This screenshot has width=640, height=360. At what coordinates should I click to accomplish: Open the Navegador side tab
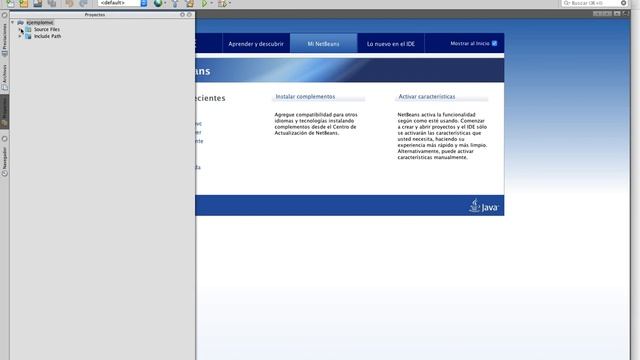click(x=4, y=161)
